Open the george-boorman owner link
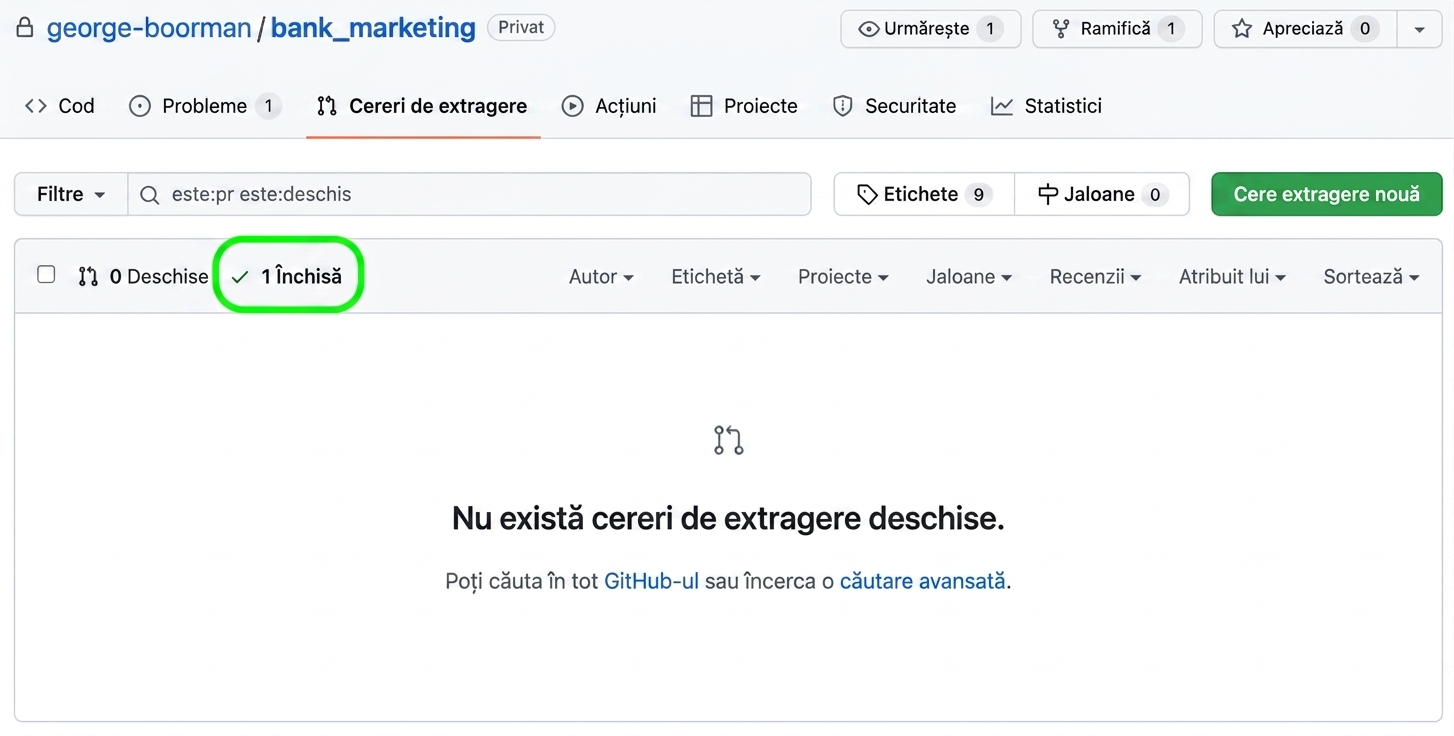Viewport: 1454px width, 736px height. pos(149,28)
